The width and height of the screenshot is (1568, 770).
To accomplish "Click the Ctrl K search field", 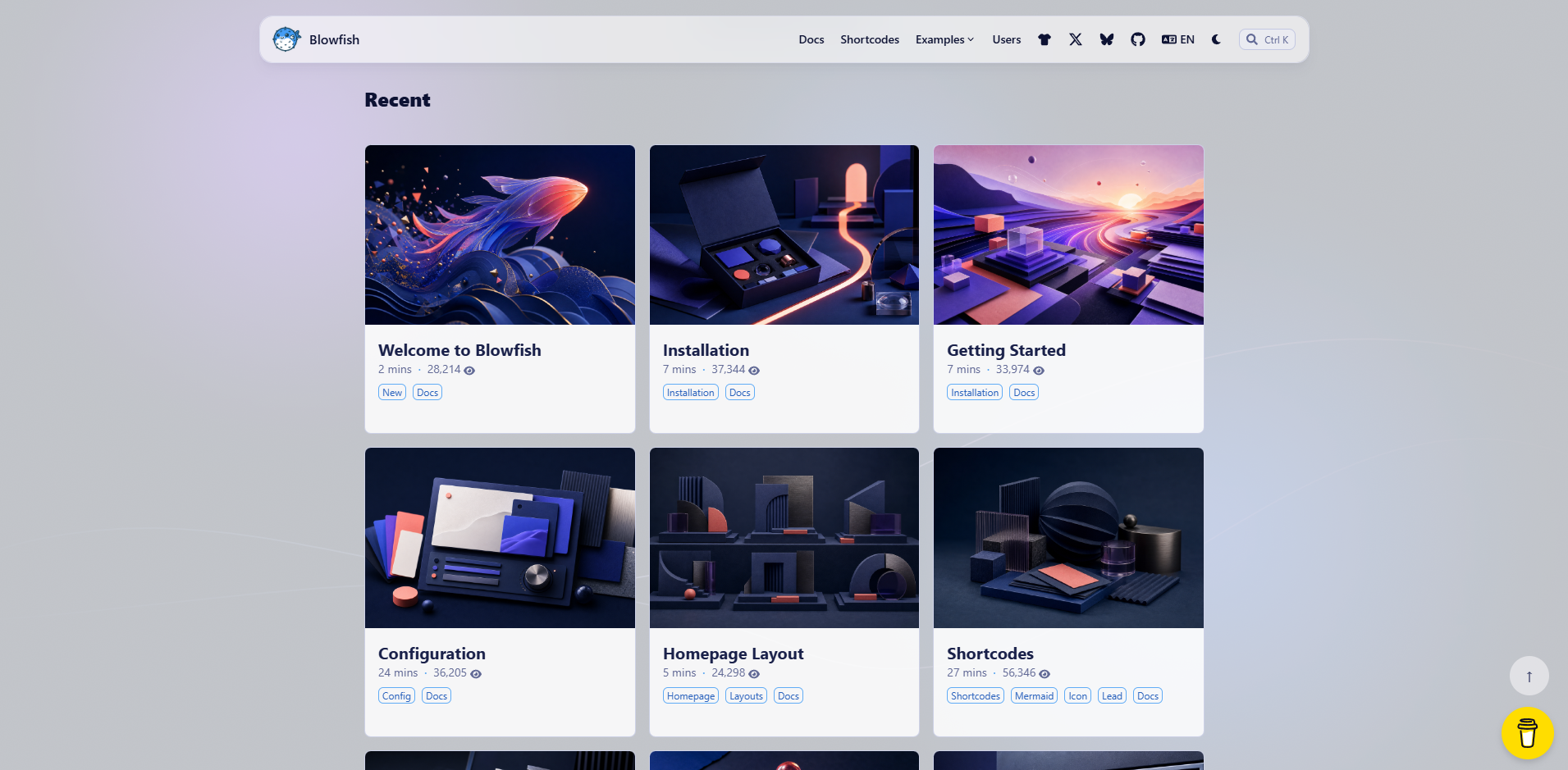I will coord(1267,39).
